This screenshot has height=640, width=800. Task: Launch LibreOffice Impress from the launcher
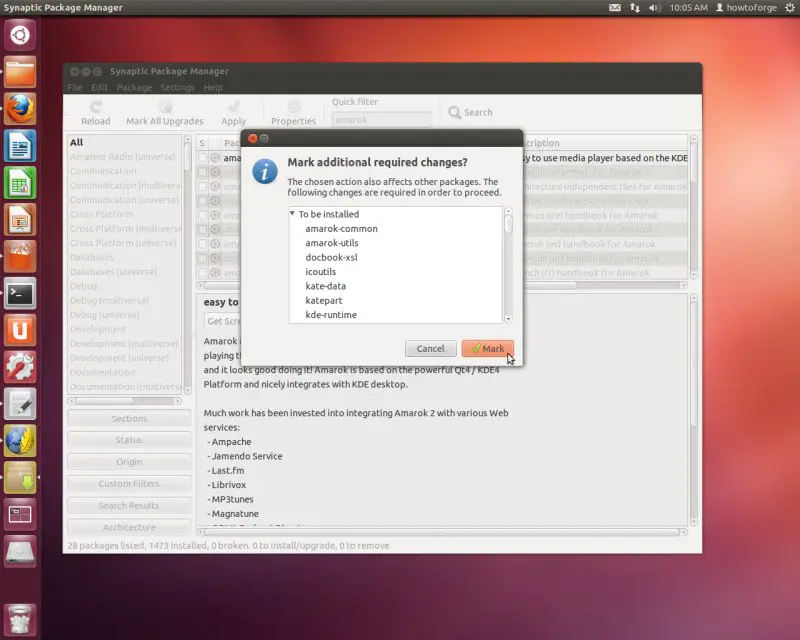click(20, 219)
